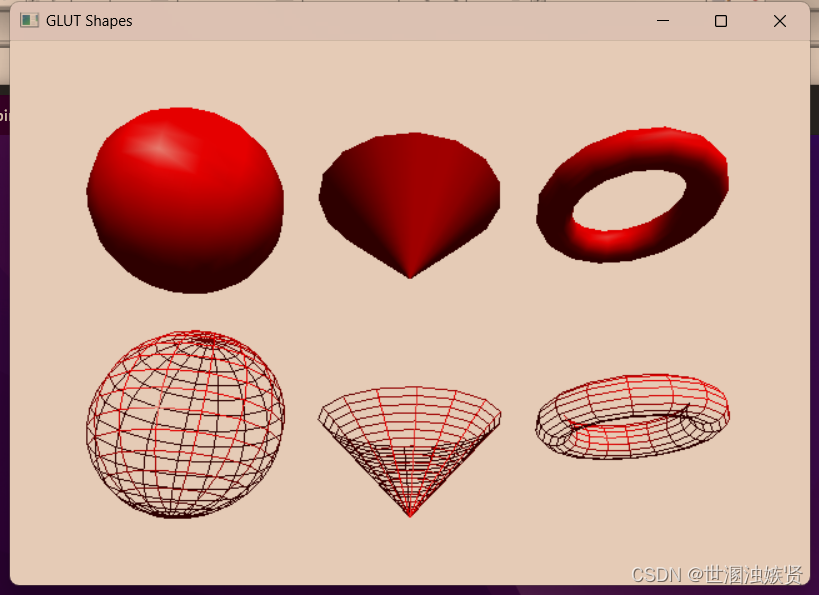This screenshot has width=819, height=595.
Task: Close the GLUT Shapes window
Action: click(x=780, y=21)
